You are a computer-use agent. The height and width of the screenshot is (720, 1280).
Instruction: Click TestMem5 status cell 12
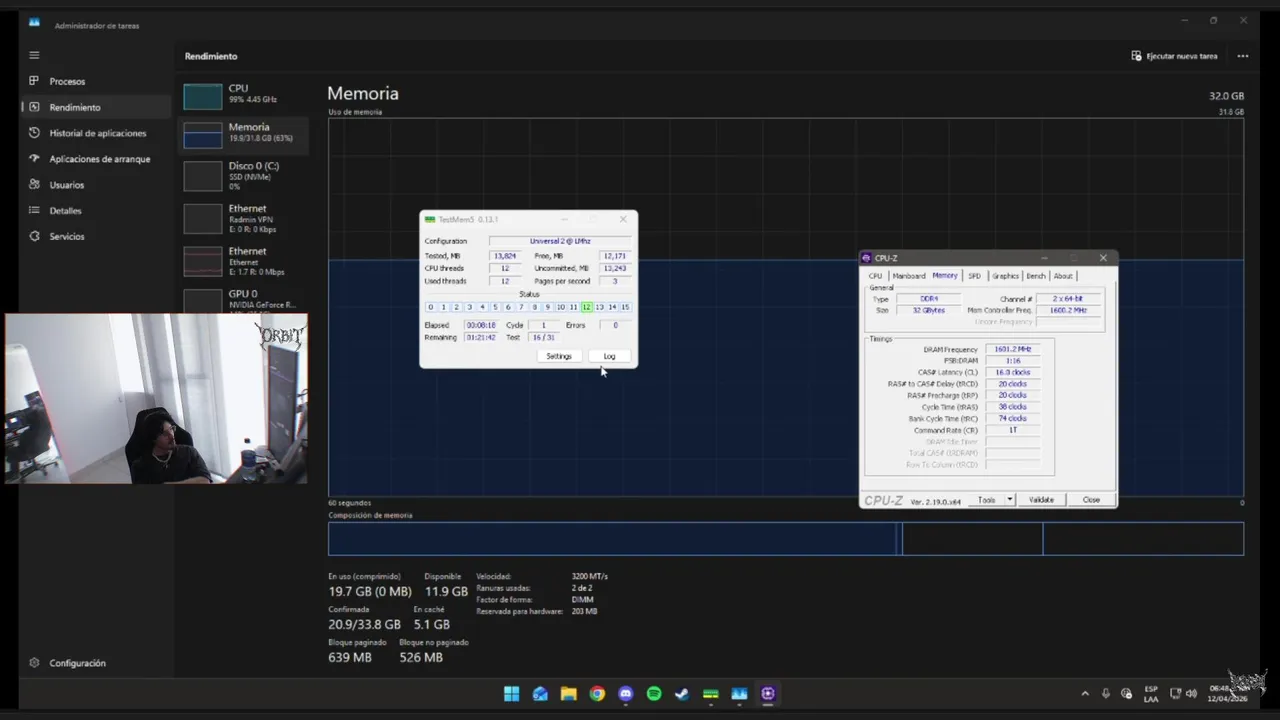pyautogui.click(x=586, y=307)
